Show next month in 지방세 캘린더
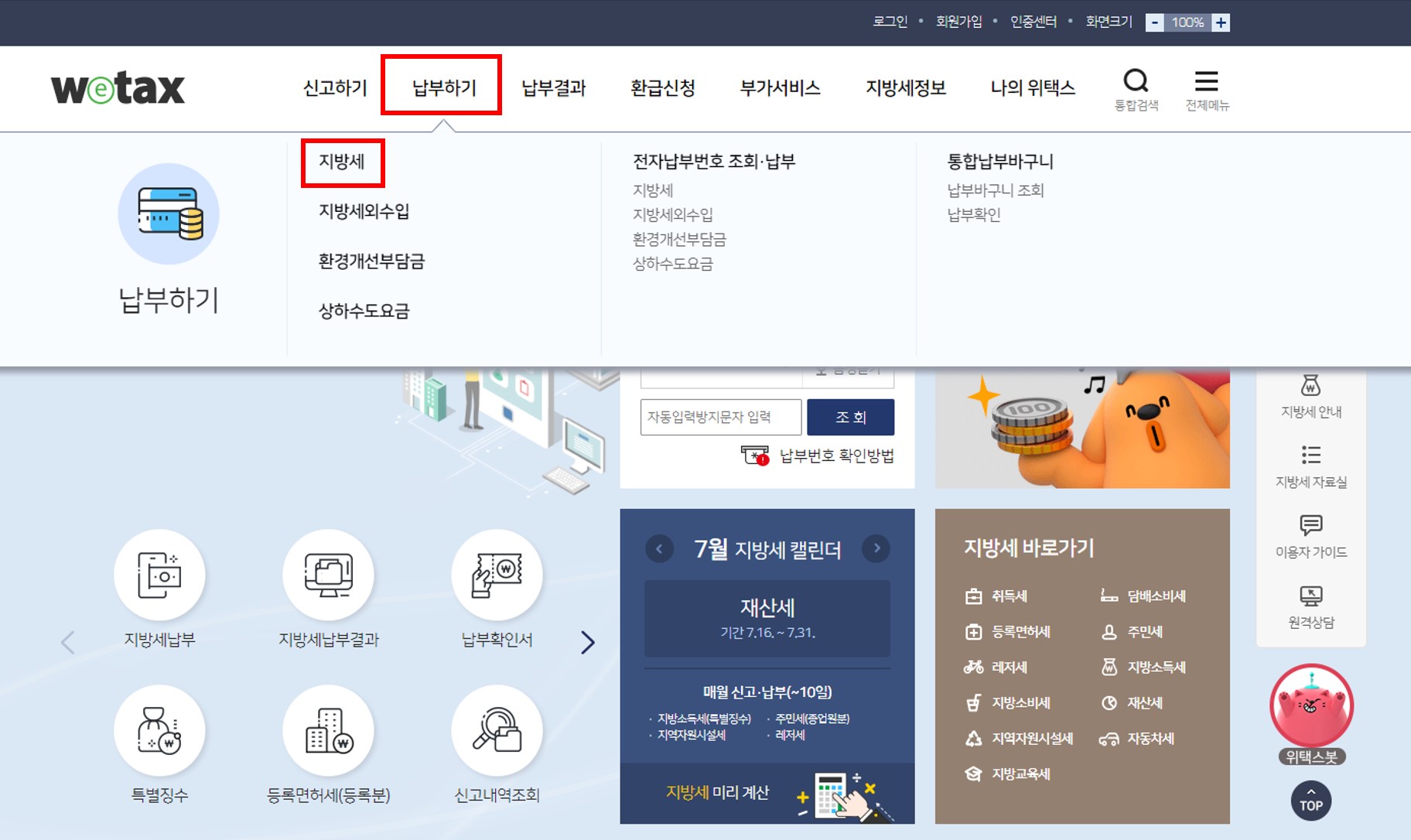This screenshot has height=840, width=1411. pos(876,548)
